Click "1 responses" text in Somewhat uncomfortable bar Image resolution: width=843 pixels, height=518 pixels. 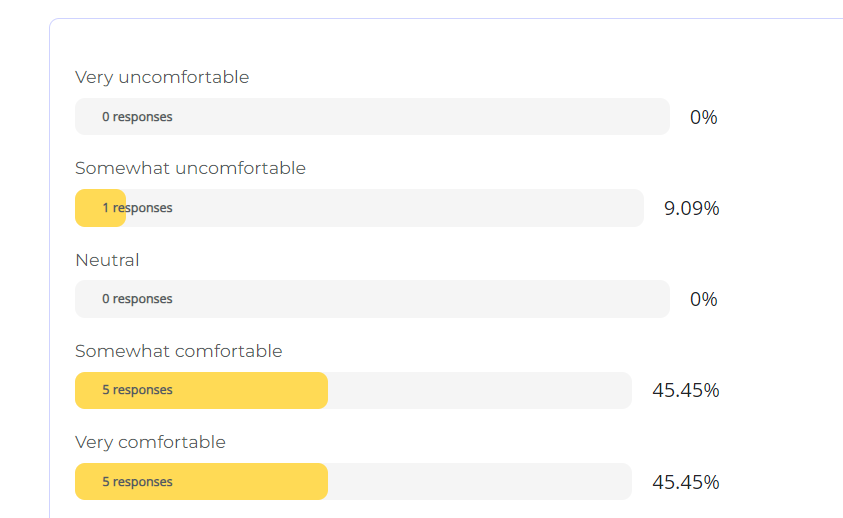pos(137,208)
